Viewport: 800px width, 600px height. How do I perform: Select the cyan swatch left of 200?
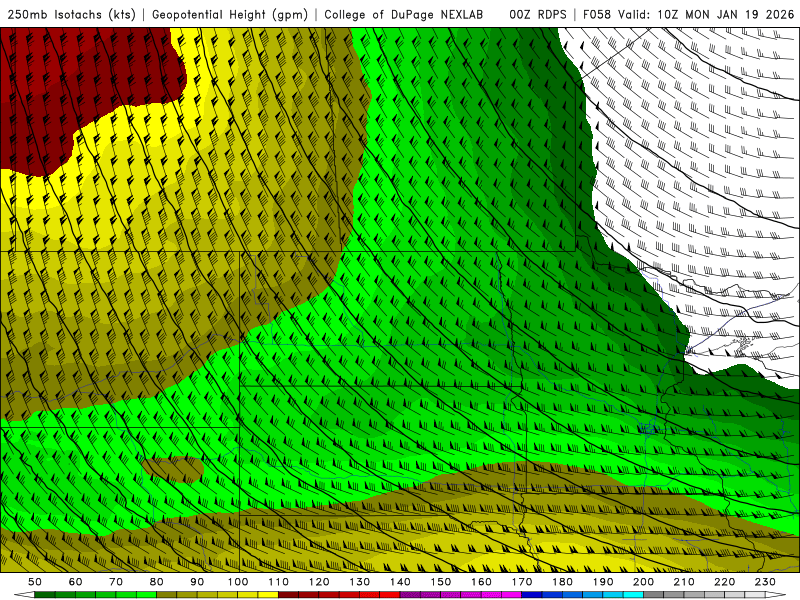coord(633,595)
